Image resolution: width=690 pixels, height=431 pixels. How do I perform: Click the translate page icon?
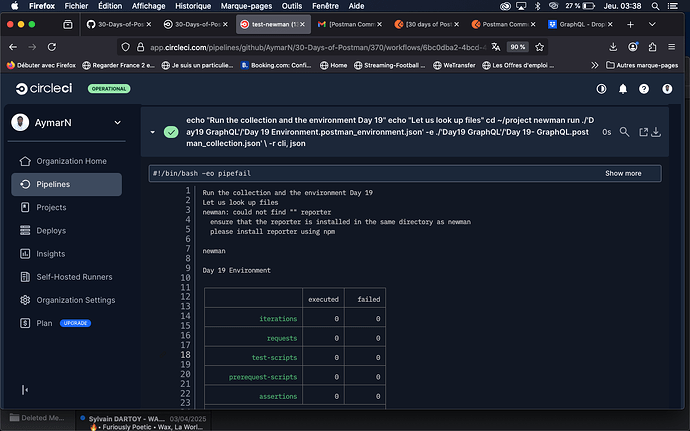pyautogui.click(x=496, y=47)
